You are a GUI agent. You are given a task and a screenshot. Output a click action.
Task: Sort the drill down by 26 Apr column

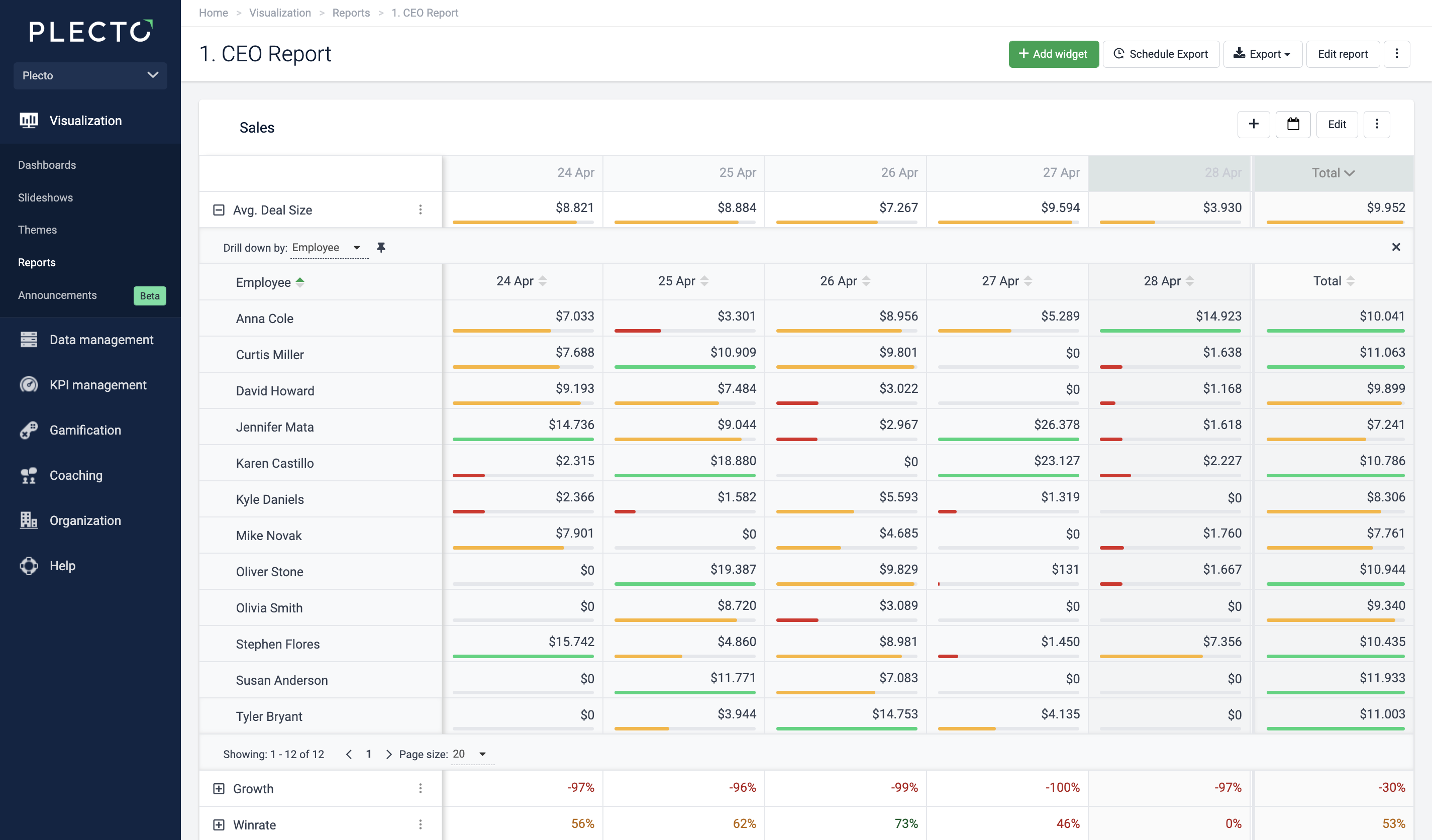845,281
